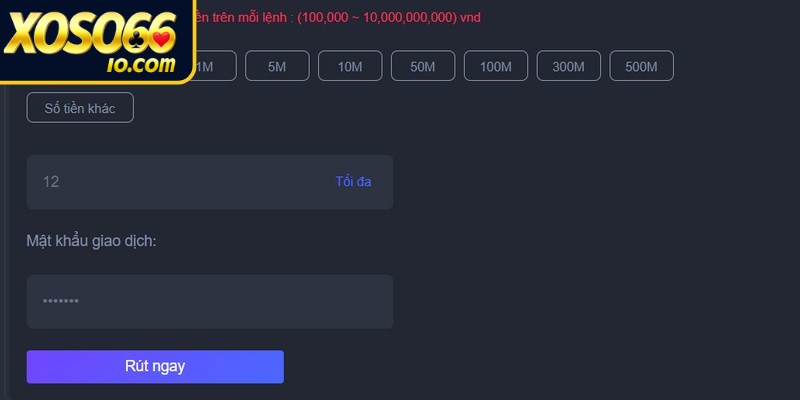This screenshot has width=800, height=400.
Task: Select the 50M withdrawal amount
Action: point(422,66)
